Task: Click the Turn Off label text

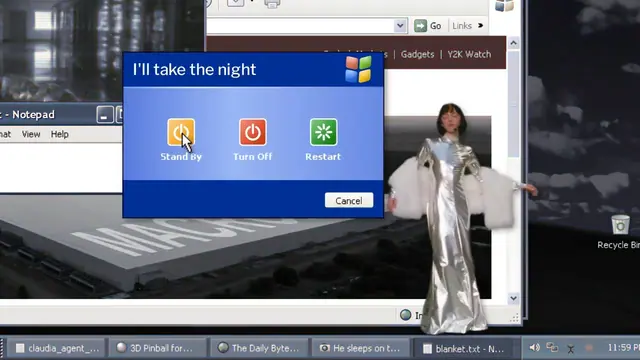Action: pyautogui.click(x=253, y=157)
